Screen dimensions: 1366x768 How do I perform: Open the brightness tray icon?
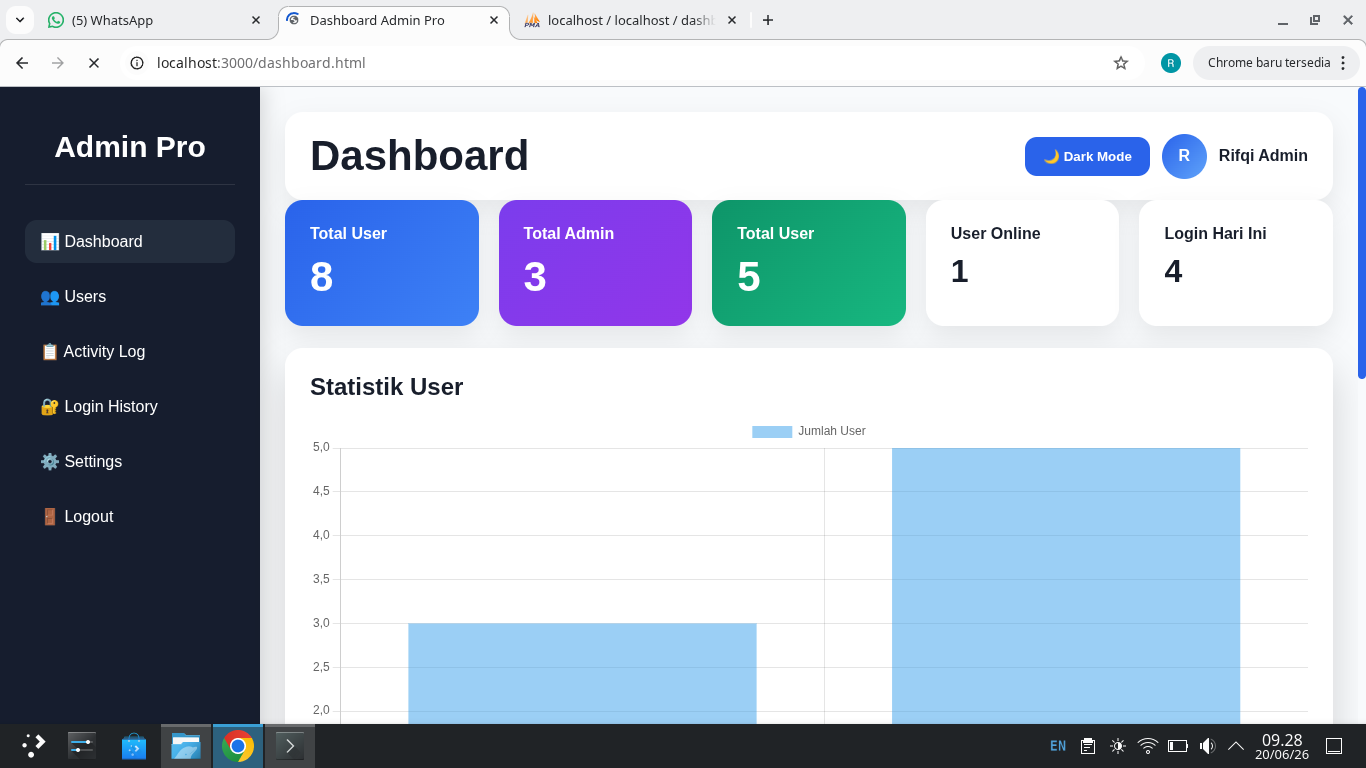(1118, 746)
